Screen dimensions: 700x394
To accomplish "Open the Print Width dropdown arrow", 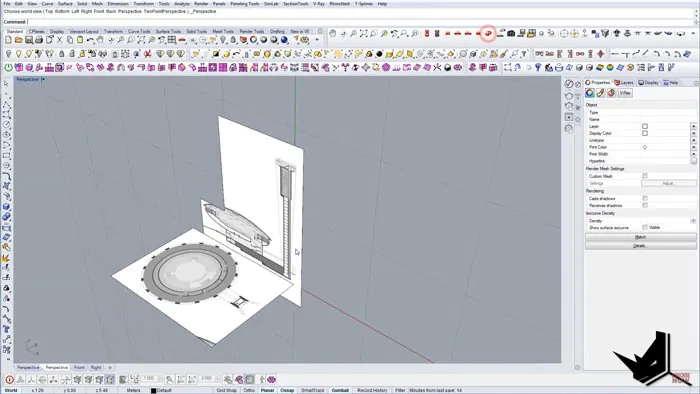I will [693, 154].
